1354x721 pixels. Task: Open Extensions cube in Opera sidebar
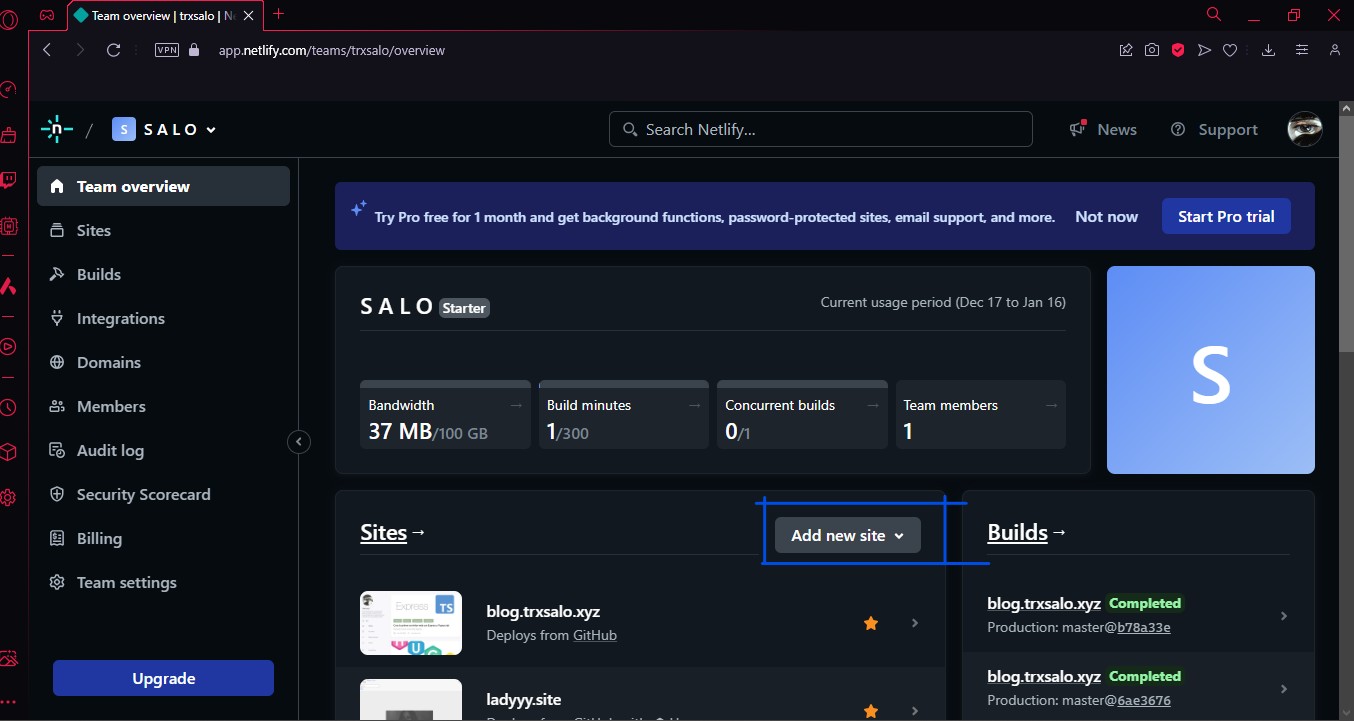tap(8, 452)
